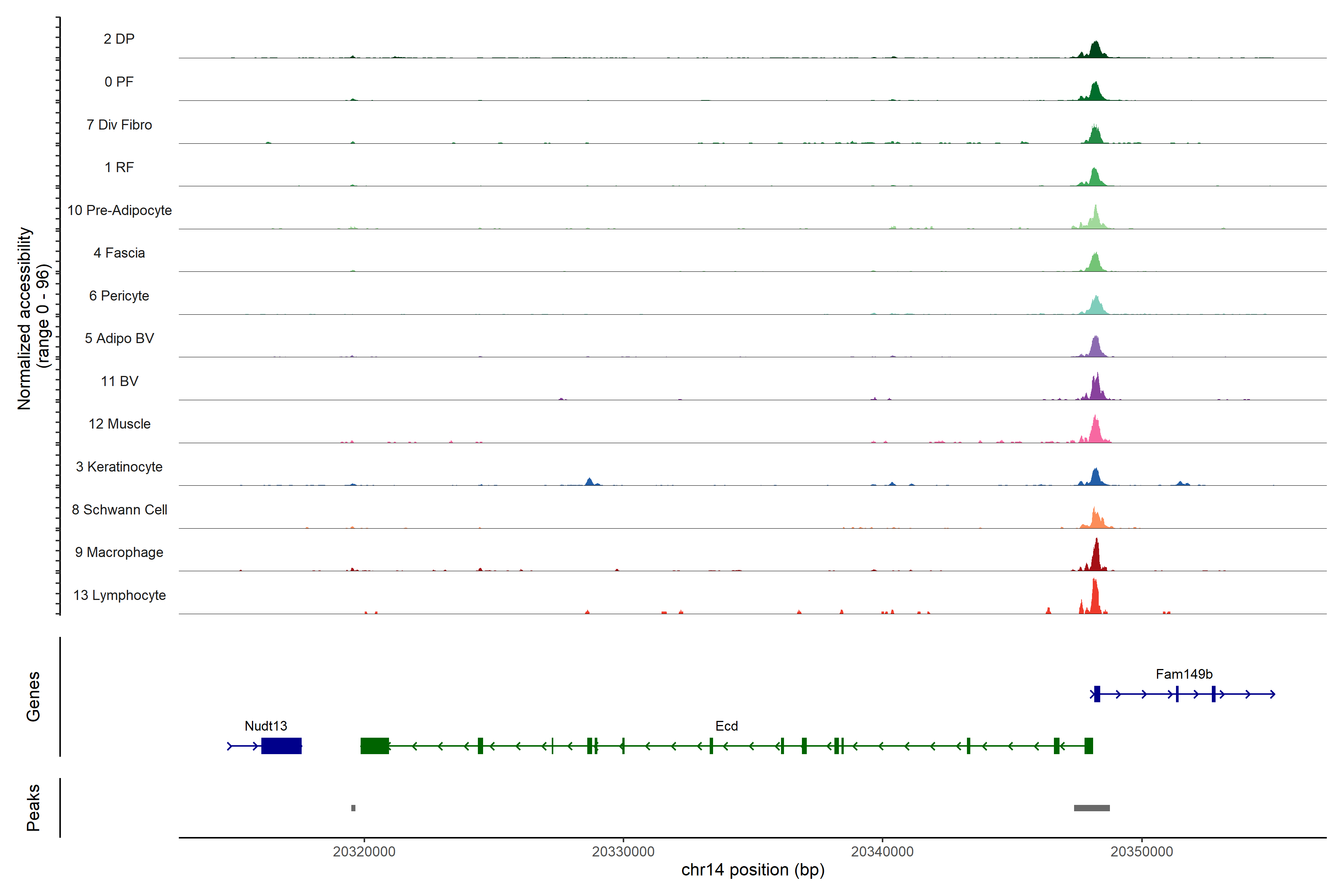The image size is (1344, 896).
Task: Click the 2 DP track label
Action: pyautogui.click(x=119, y=39)
